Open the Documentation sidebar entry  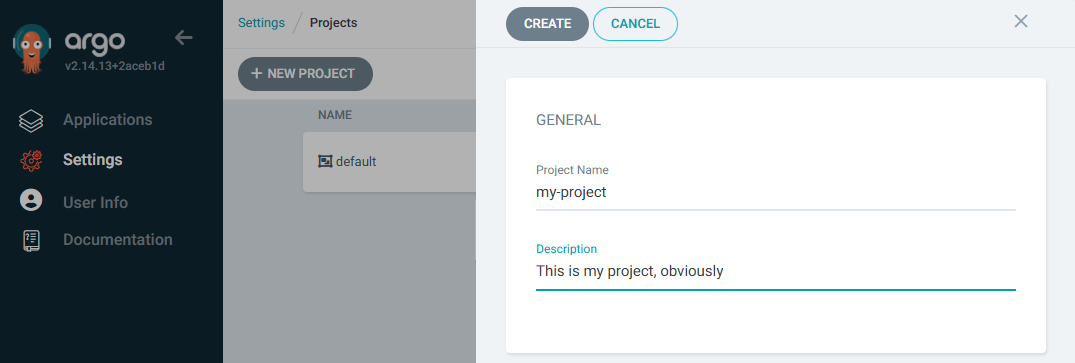(118, 239)
